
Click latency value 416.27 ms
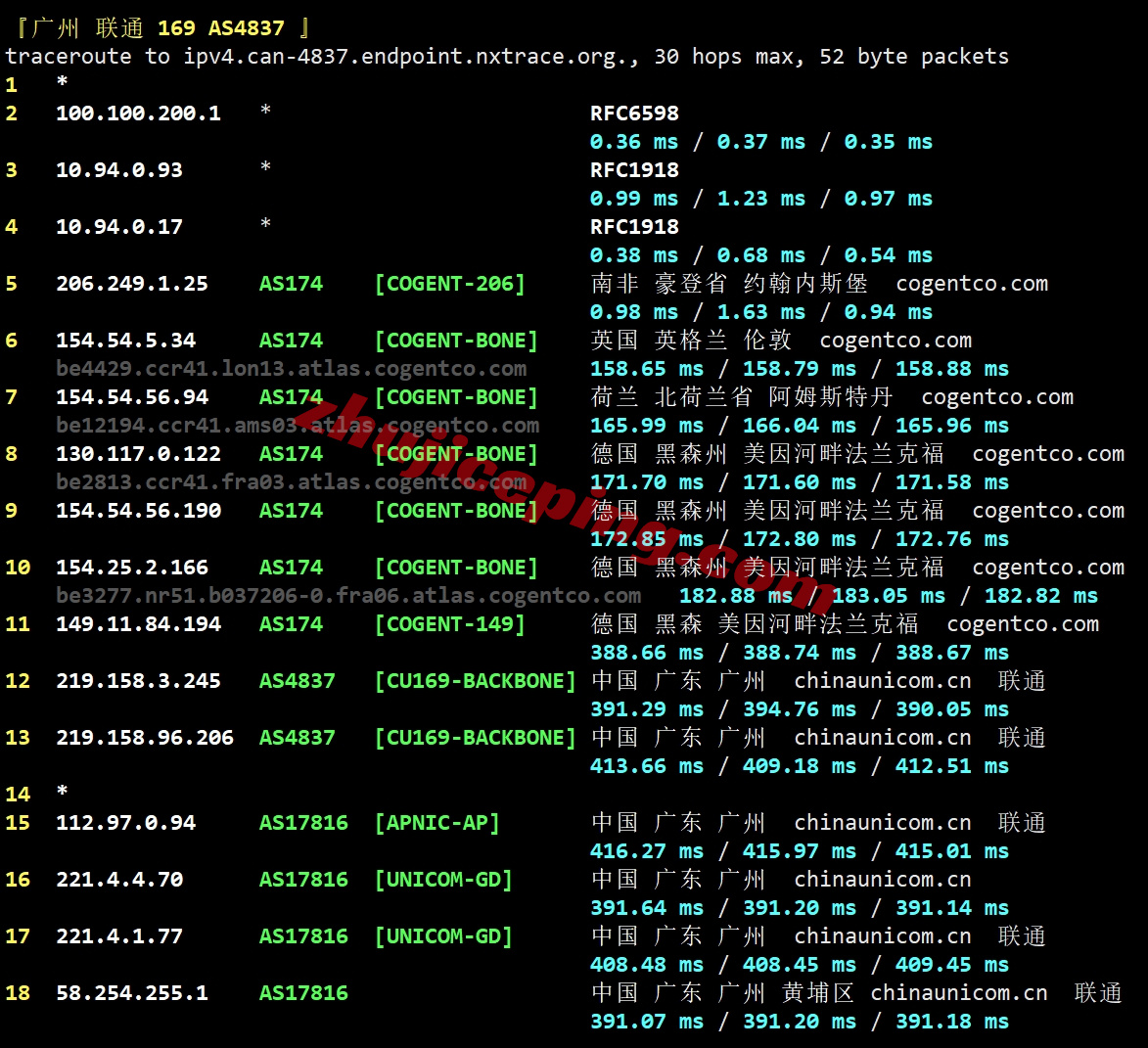point(647,851)
